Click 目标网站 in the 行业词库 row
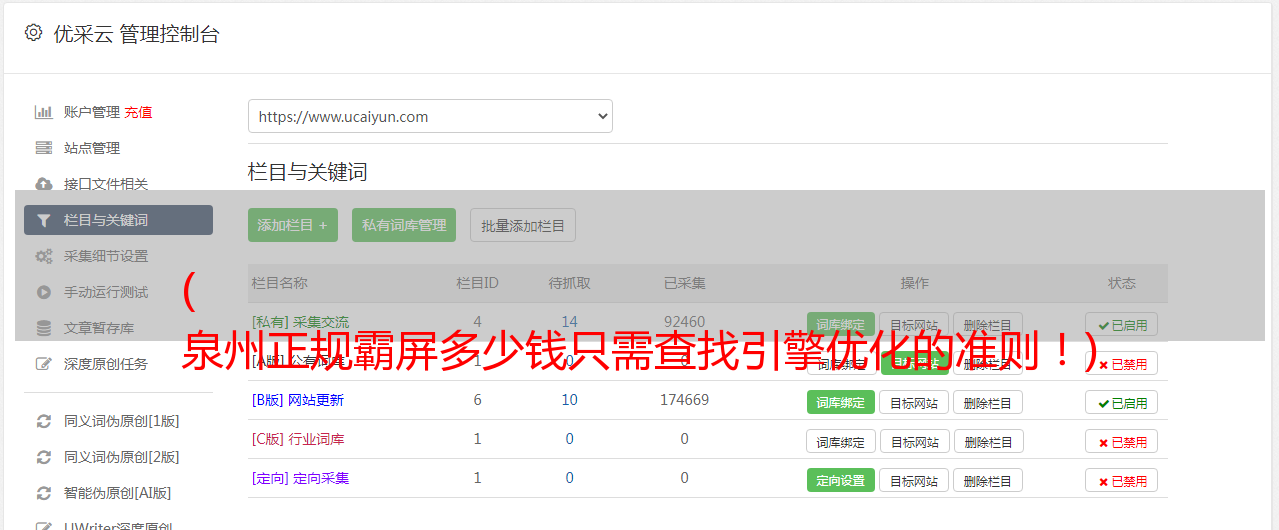The height and width of the screenshot is (530, 1279). click(914, 441)
